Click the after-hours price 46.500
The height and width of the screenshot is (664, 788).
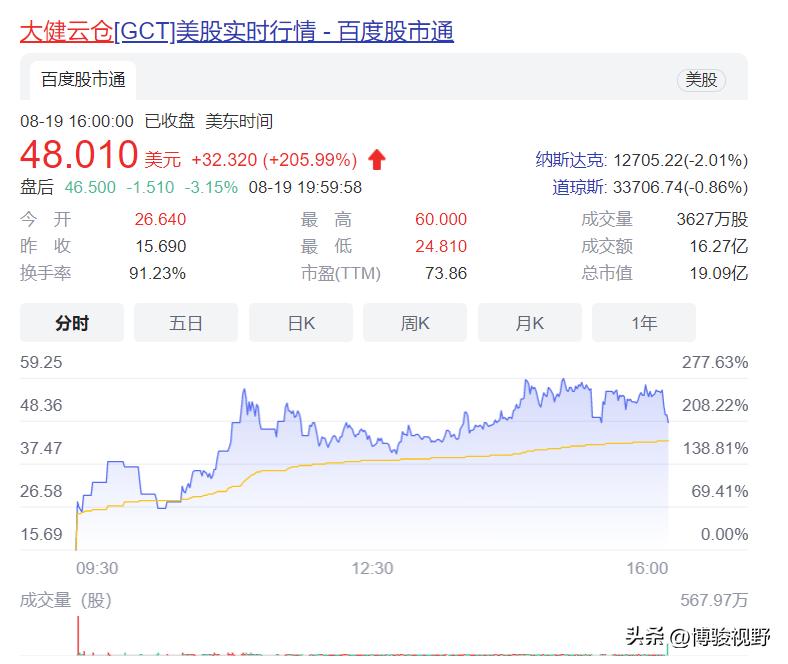pyautogui.click(x=90, y=187)
